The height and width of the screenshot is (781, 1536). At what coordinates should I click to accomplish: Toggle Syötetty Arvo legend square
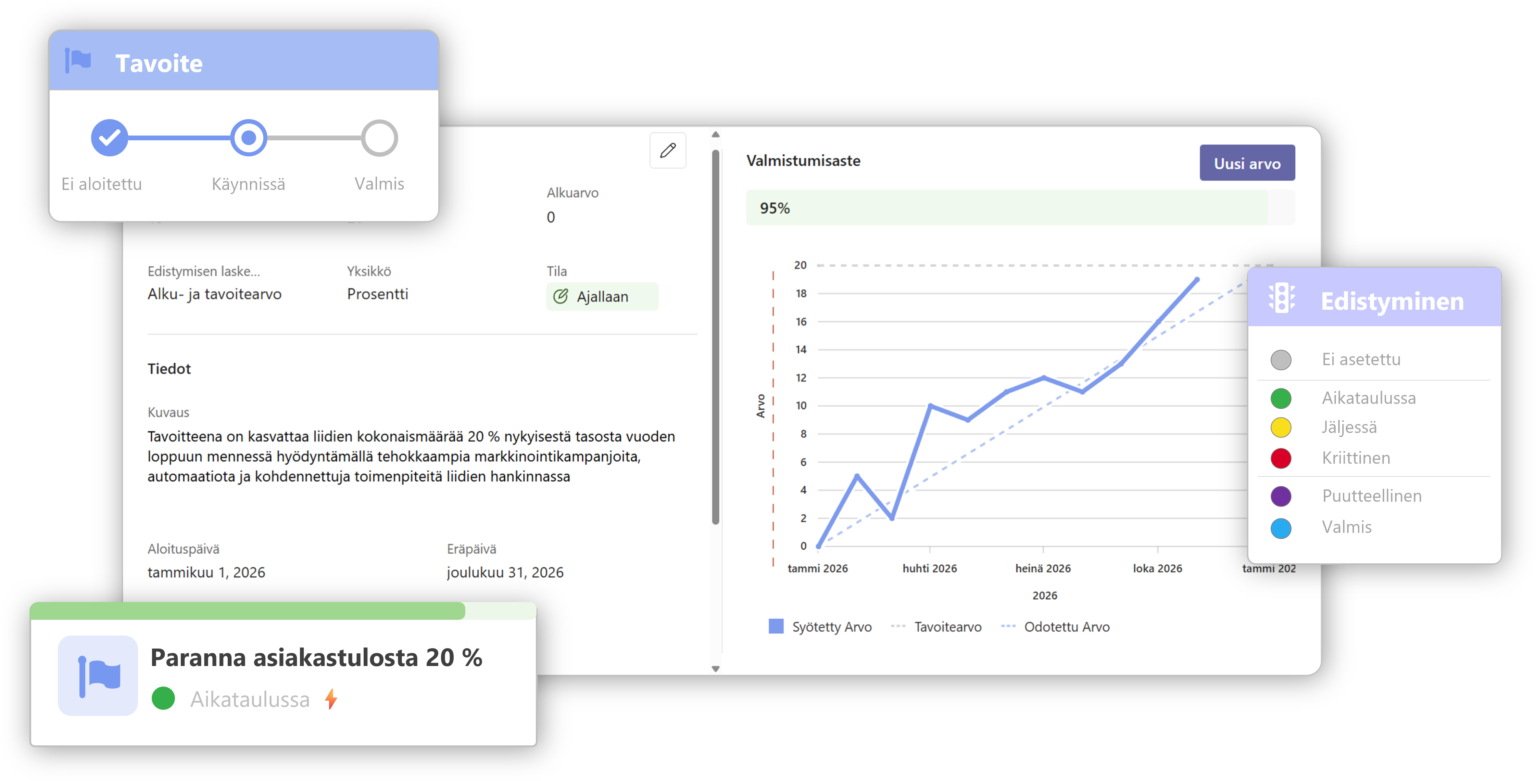click(776, 627)
